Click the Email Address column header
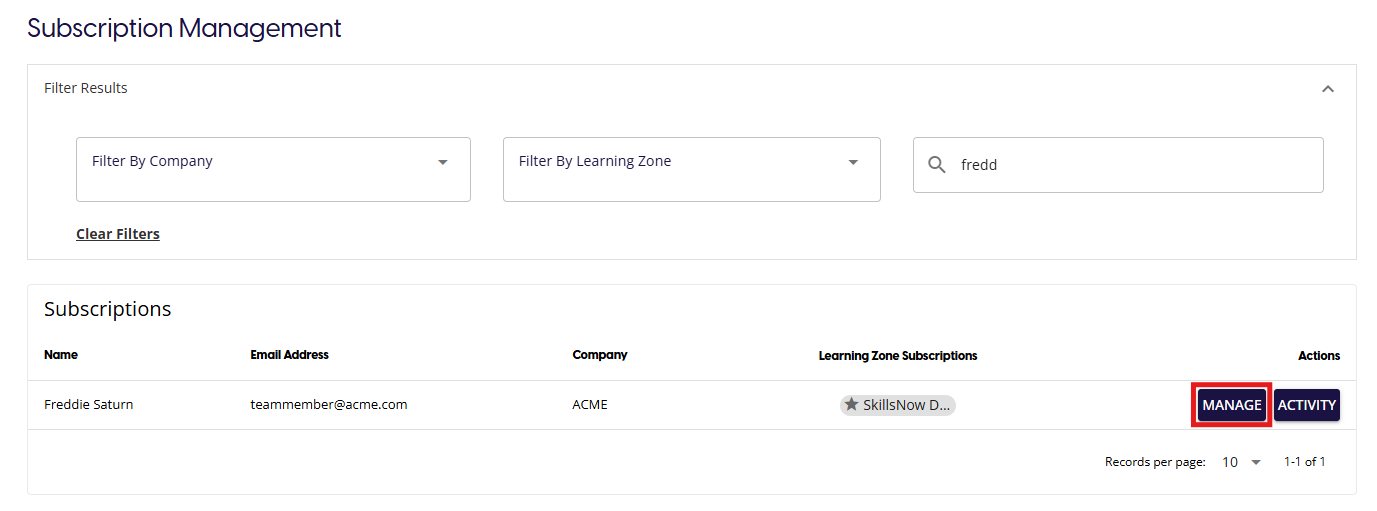This screenshot has width=1377, height=511. (289, 355)
